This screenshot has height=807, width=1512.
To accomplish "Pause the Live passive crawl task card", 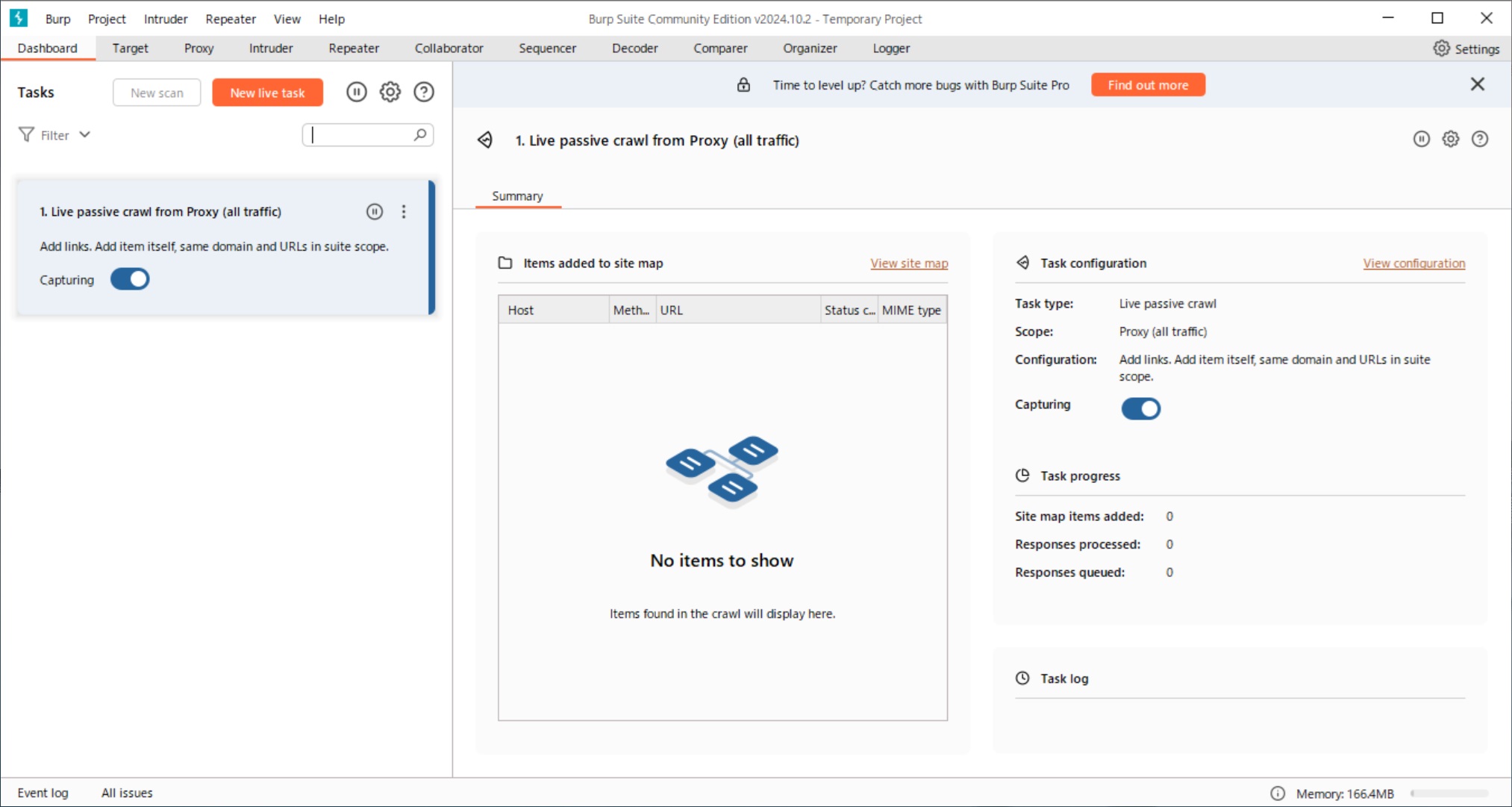I will pyautogui.click(x=374, y=211).
